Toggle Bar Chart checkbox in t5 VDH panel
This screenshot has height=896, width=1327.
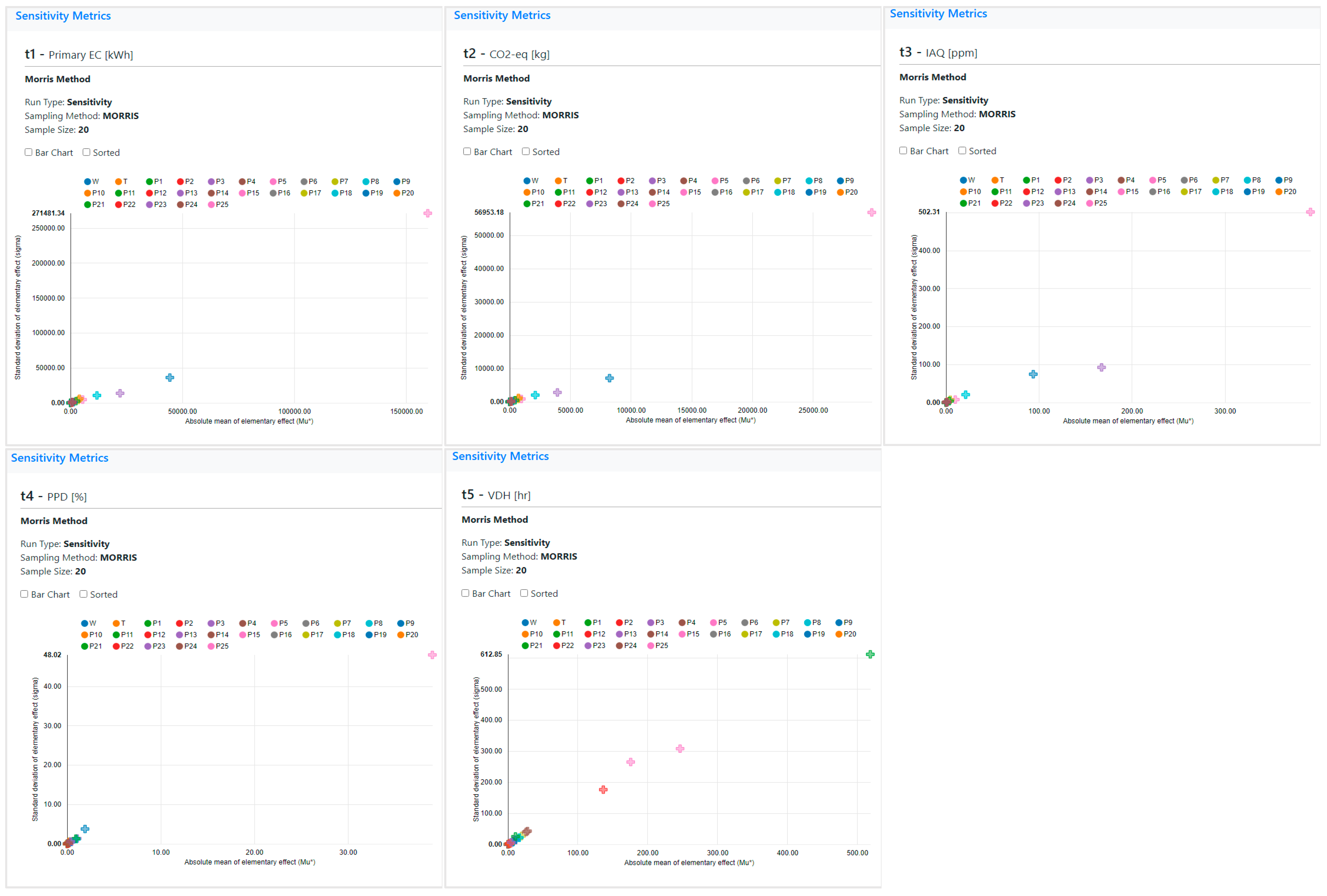click(465, 593)
